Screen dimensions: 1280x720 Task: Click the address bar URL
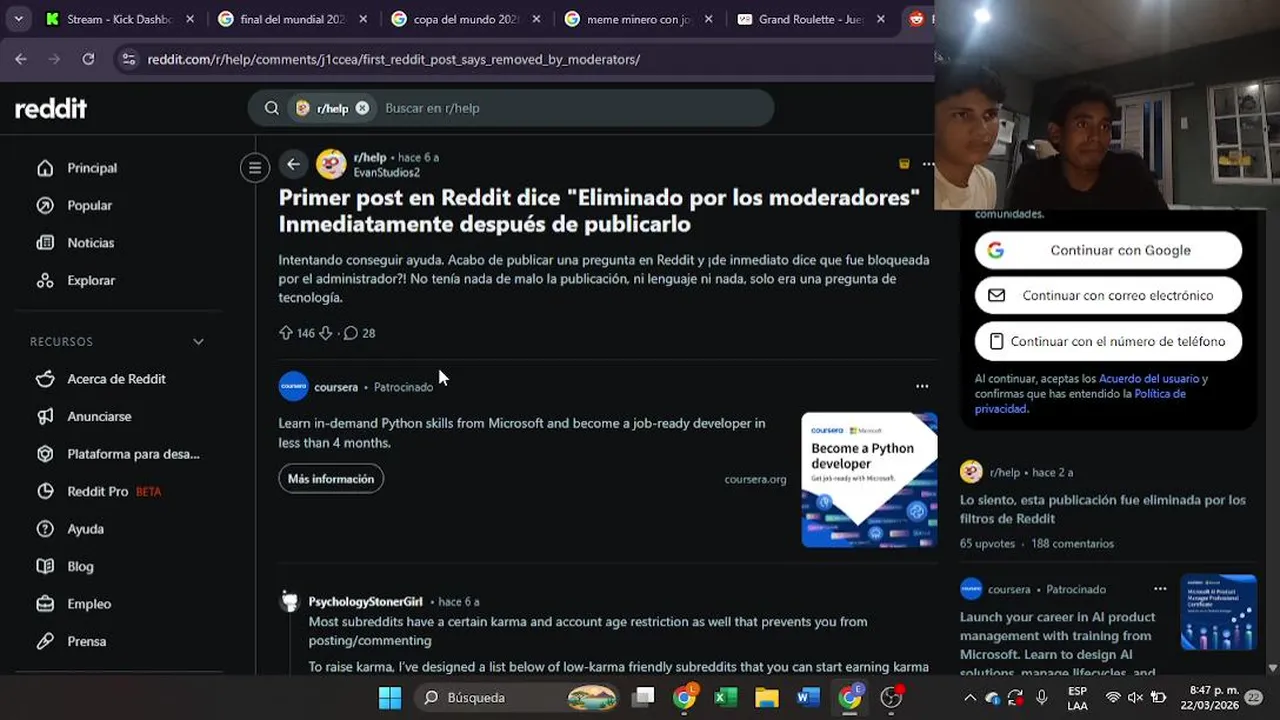394,59
